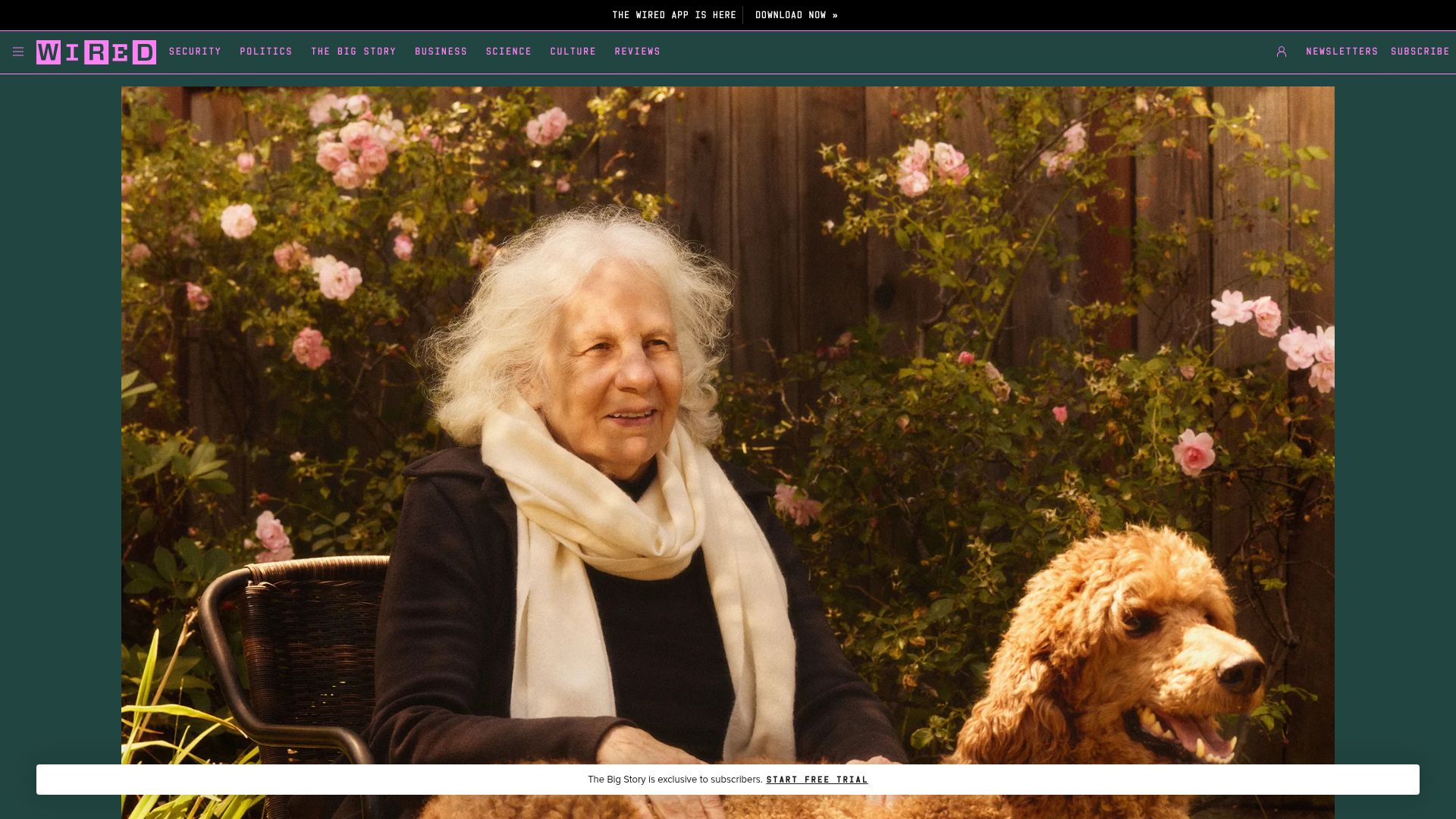Screen dimensions: 1456x819
Task: Navigate to the Science section
Action: coord(509,52)
